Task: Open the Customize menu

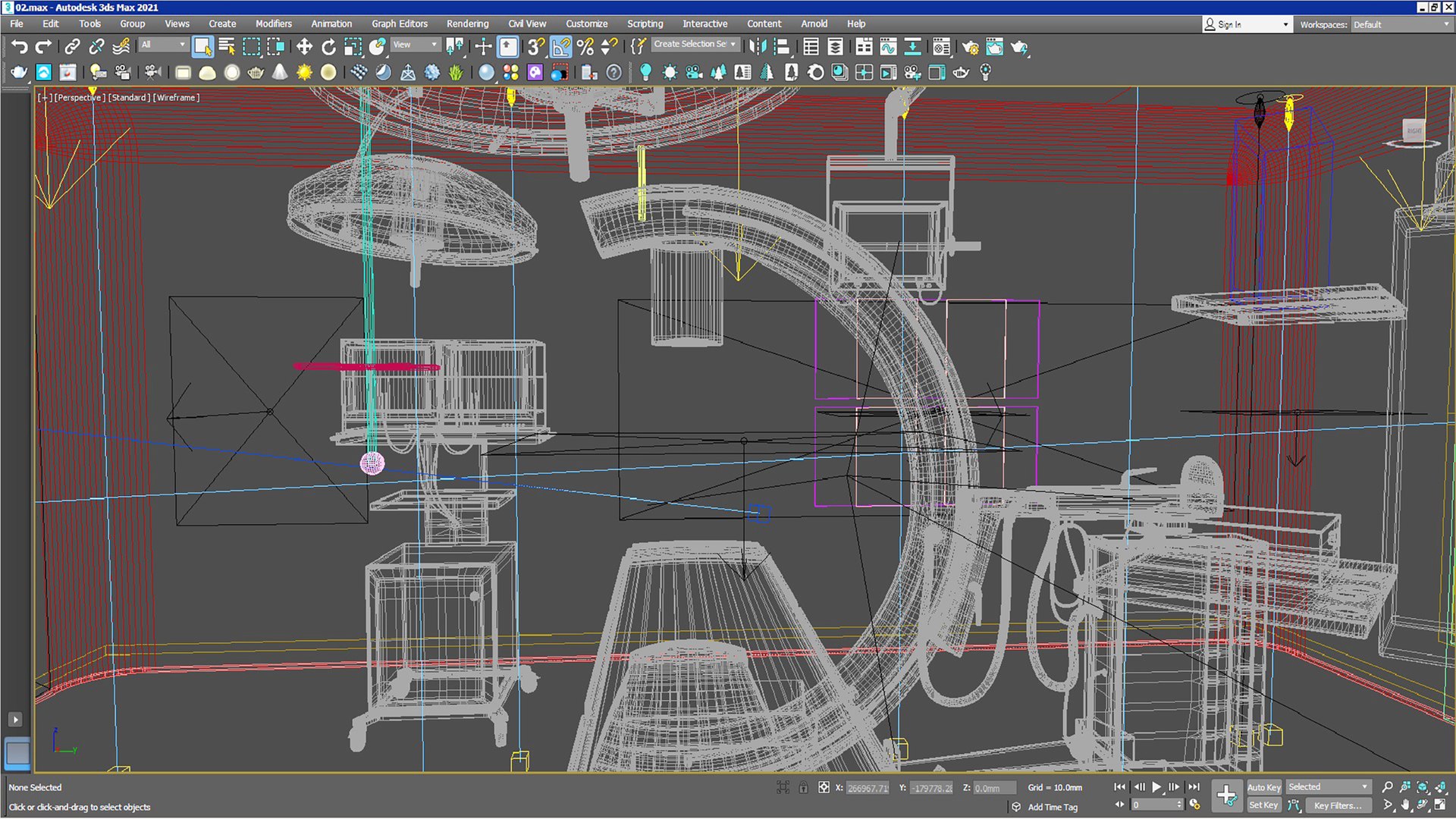Action: pos(586,24)
